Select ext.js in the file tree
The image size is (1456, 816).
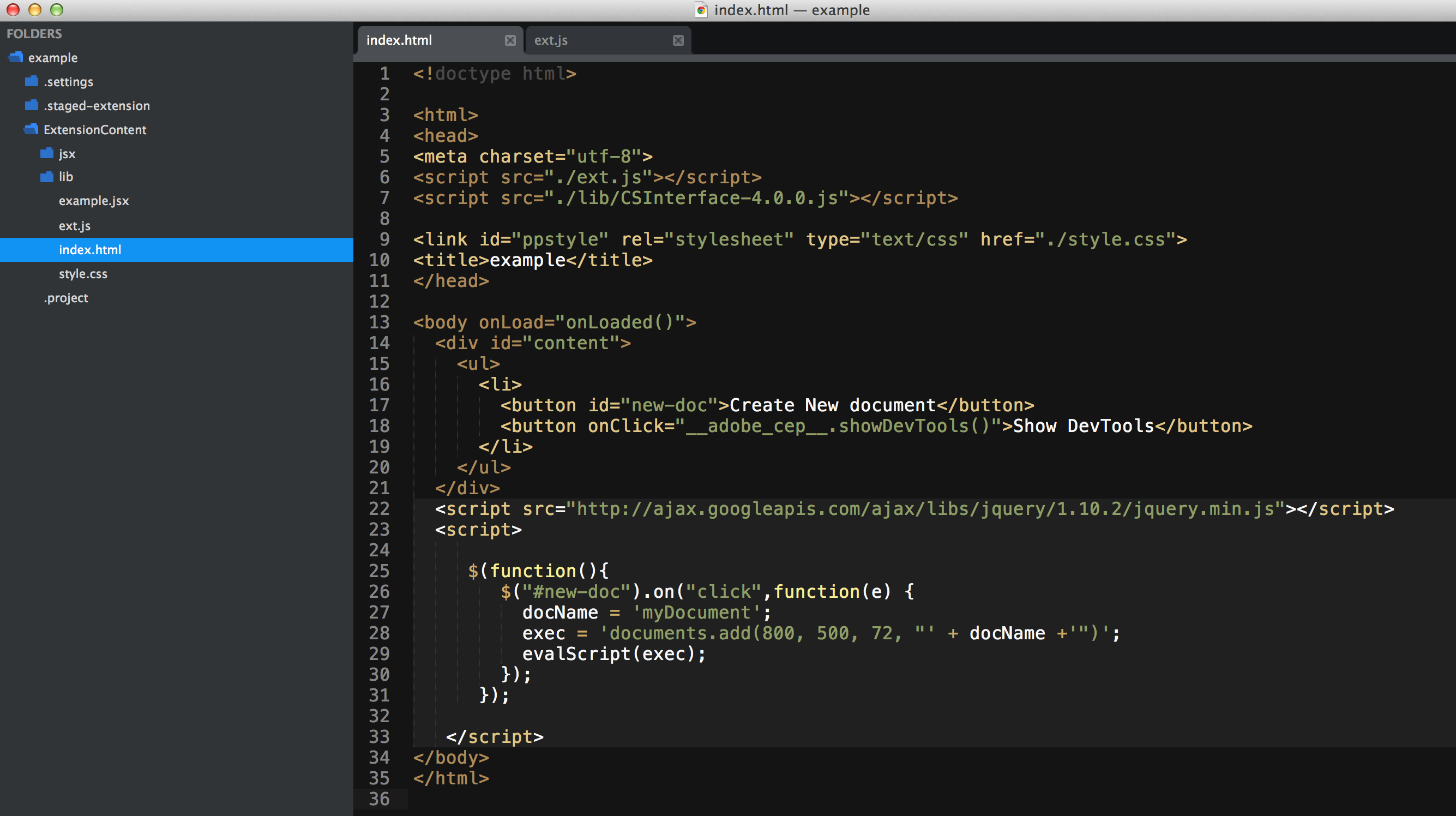coord(75,225)
